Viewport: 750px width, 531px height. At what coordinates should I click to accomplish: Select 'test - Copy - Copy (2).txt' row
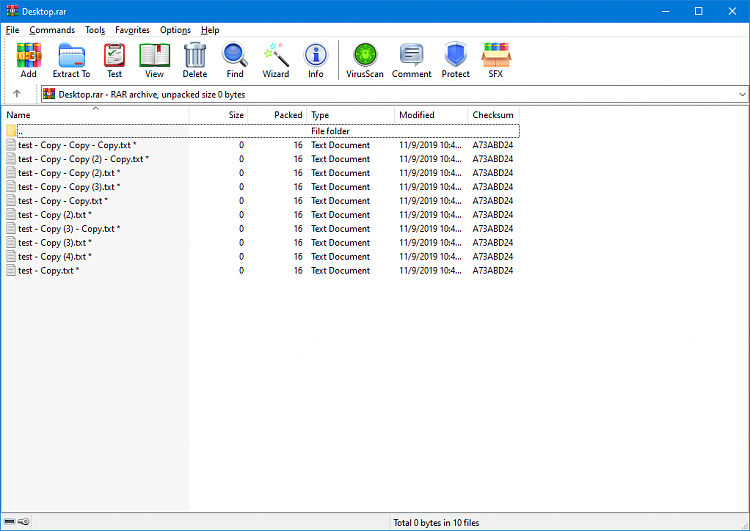[261, 173]
